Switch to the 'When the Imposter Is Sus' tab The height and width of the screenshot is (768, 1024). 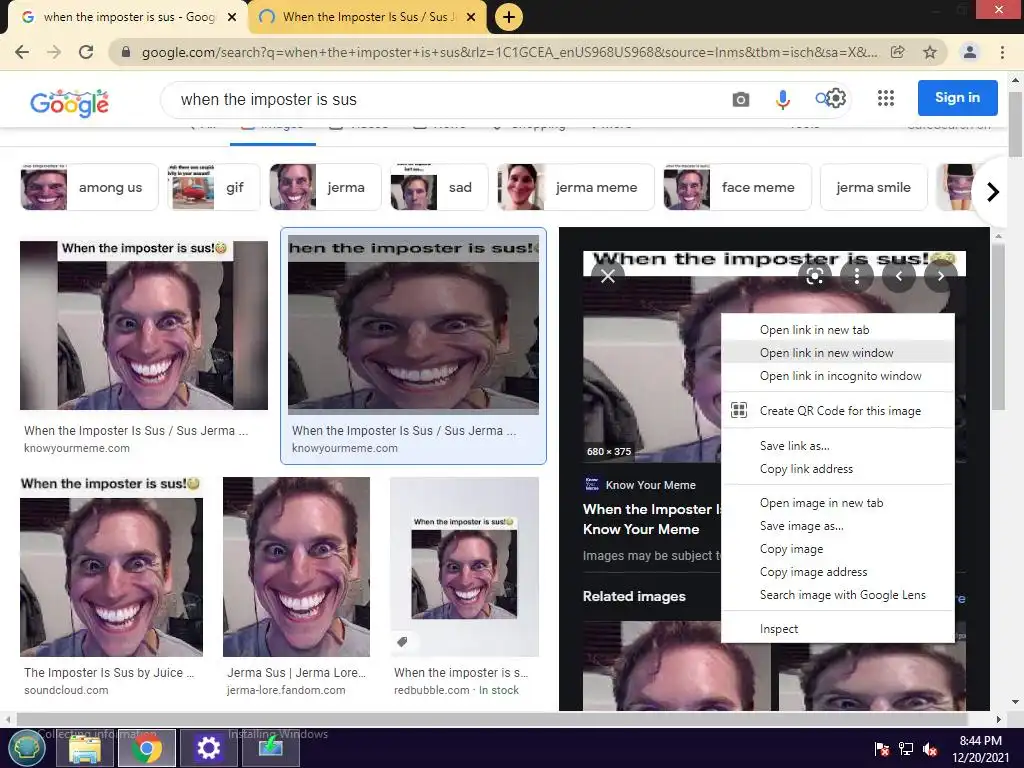click(x=367, y=17)
